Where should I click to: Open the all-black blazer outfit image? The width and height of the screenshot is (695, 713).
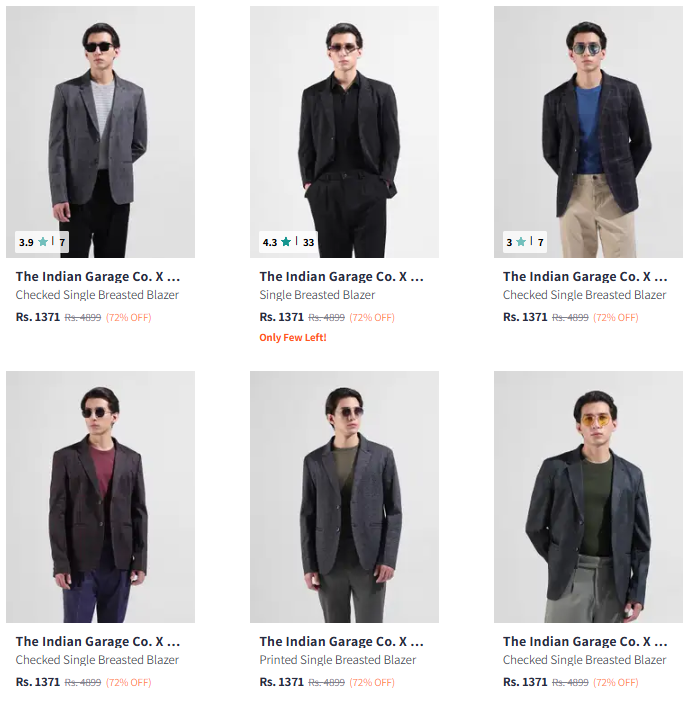coord(344,130)
